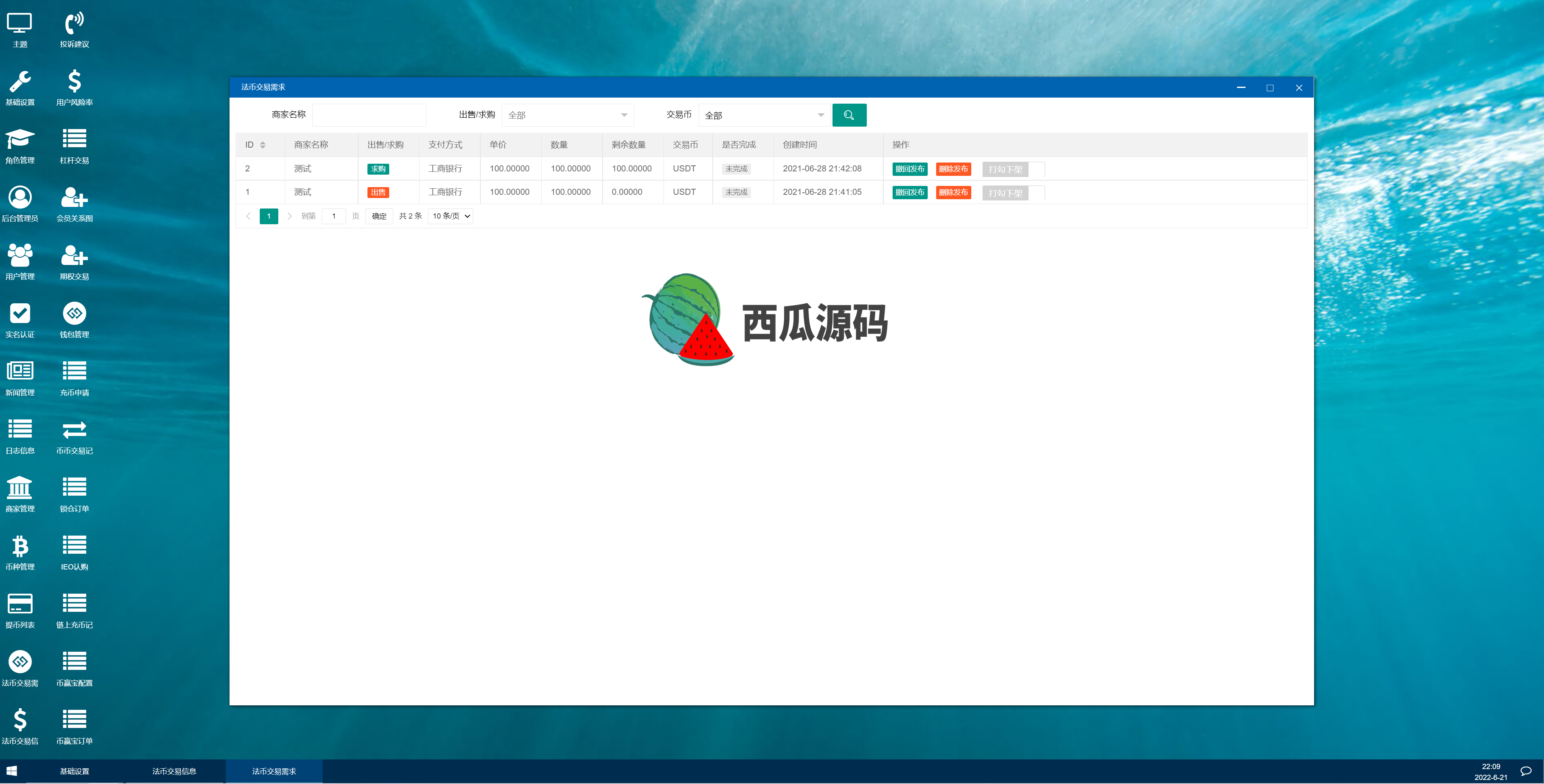Screen dimensions: 1544x784
Task: Click 撤回发布 button in ID 2 row
Action: [909, 169]
